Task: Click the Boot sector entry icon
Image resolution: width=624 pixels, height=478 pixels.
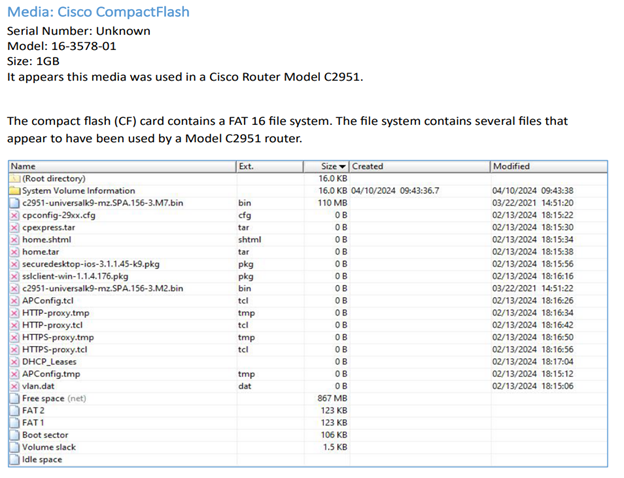Action: coord(15,435)
